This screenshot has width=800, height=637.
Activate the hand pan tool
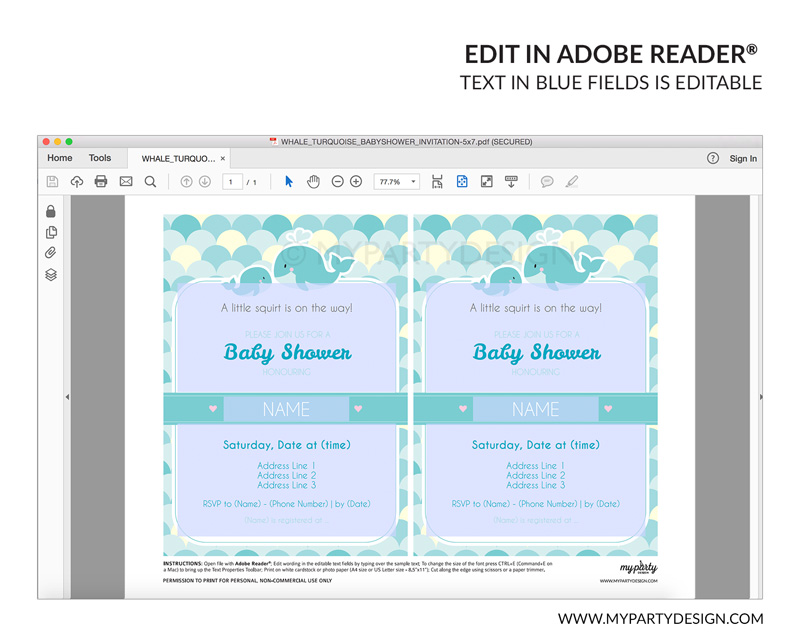pyautogui.click(x=313, y=182)
